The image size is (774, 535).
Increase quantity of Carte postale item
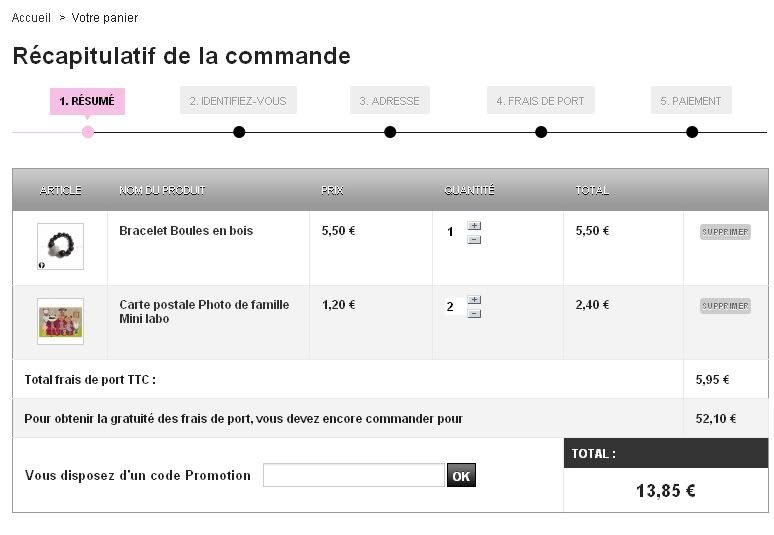coord(474,300)
